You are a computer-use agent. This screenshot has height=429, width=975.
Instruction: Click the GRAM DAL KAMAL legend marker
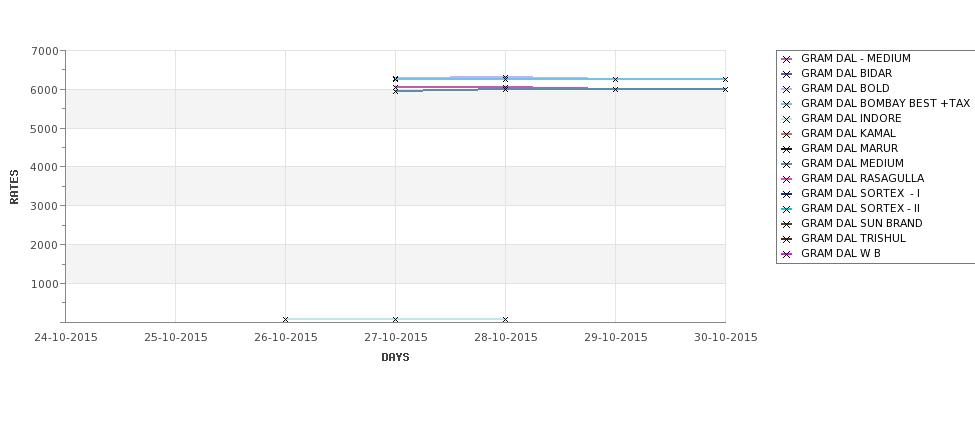[787, 134]
